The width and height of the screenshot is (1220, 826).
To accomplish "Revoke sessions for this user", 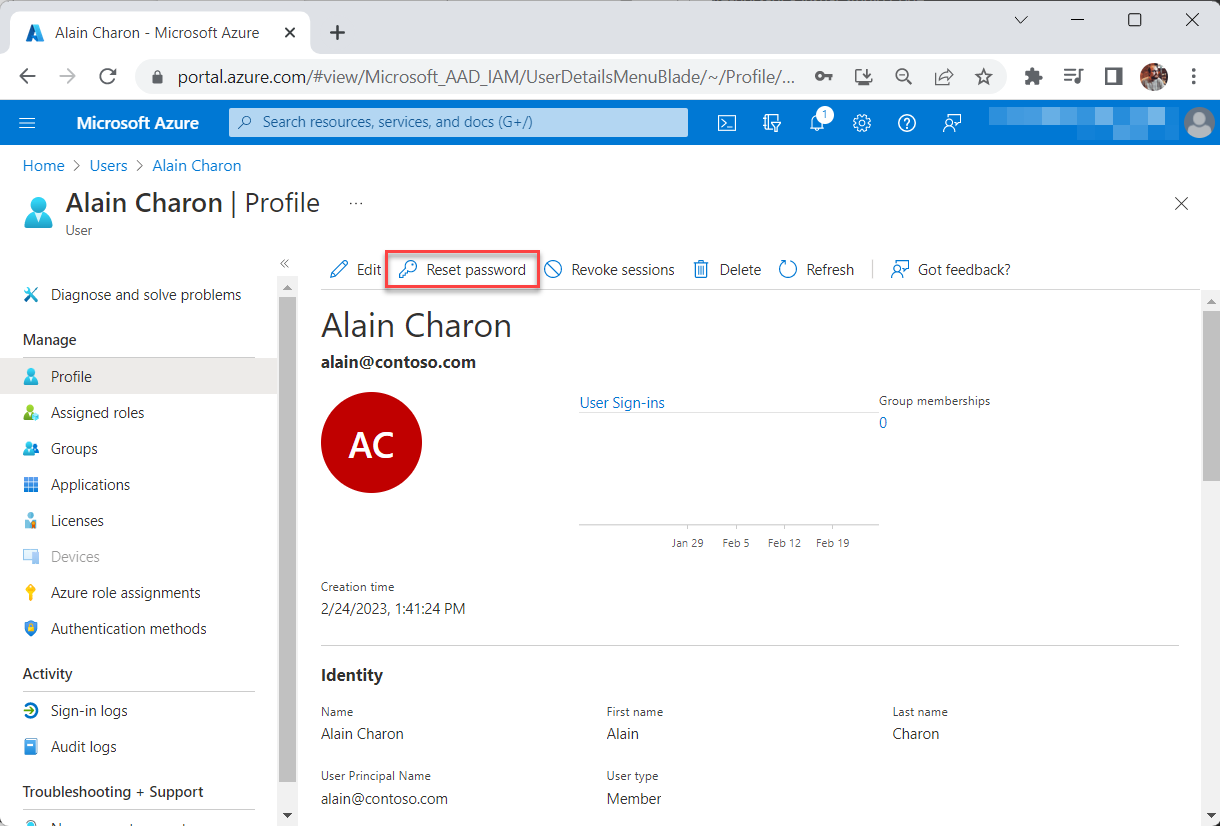I will tap(609, 270).
